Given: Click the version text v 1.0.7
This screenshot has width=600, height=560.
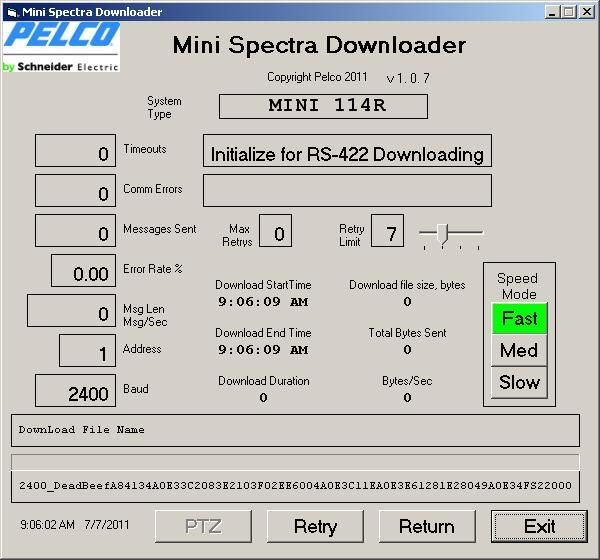Looking at the screenshot, I should 408,78.
